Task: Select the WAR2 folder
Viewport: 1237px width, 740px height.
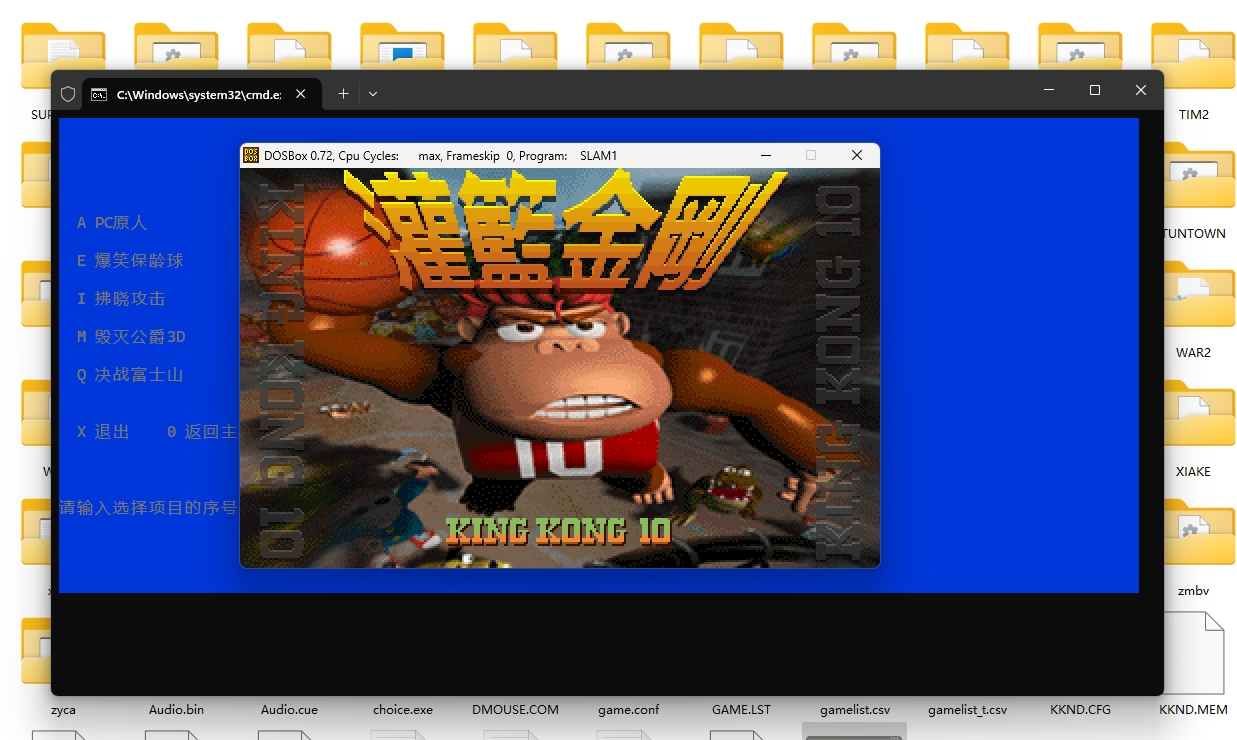Action: 1192,298
